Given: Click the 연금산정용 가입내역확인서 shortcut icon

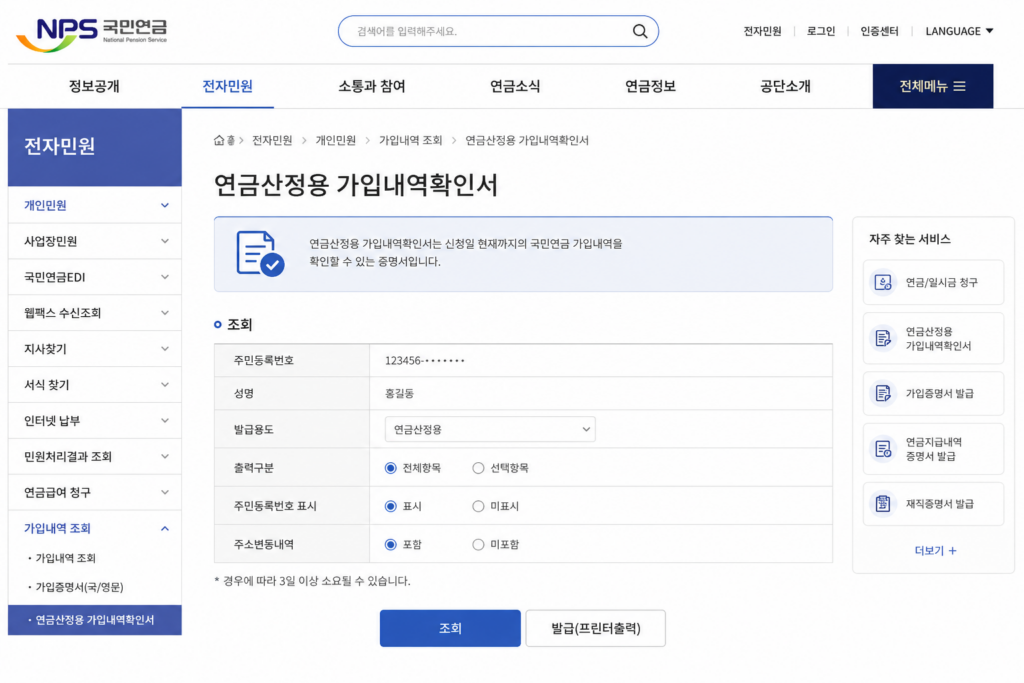Looking at the screenshot, I should tap(883, 338).
